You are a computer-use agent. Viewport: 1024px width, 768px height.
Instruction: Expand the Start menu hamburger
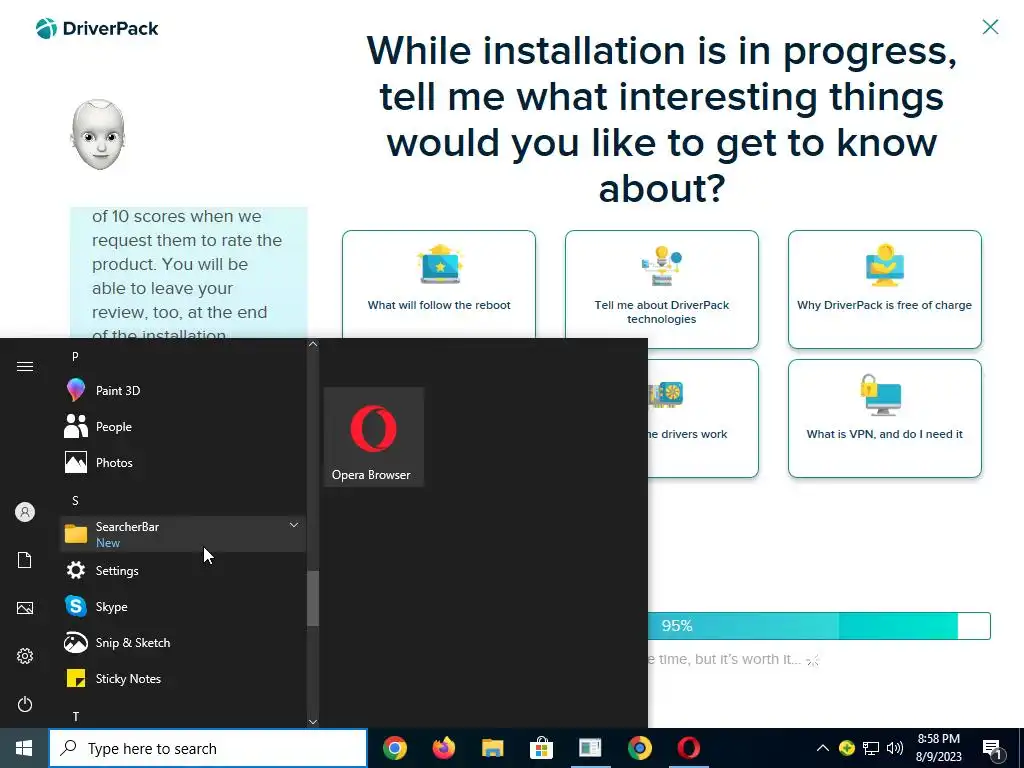25,366
